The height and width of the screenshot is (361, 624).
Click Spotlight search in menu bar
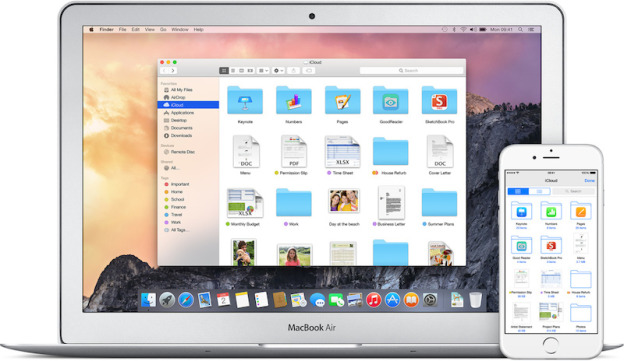click(x=520, y=29)
